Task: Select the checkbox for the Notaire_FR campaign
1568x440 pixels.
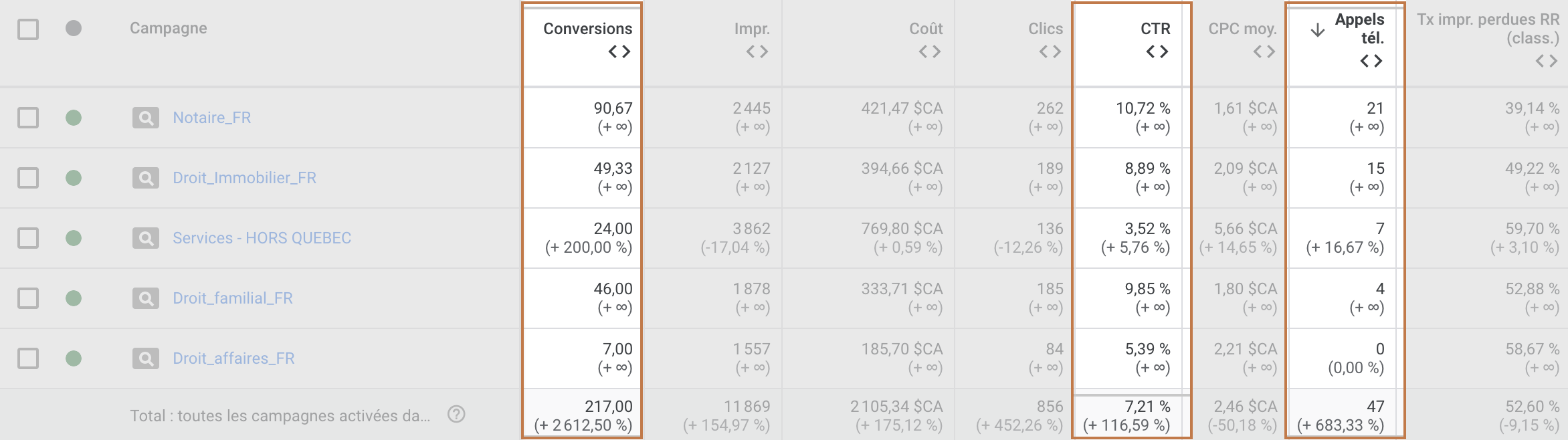Action: (x=28, y=117)
